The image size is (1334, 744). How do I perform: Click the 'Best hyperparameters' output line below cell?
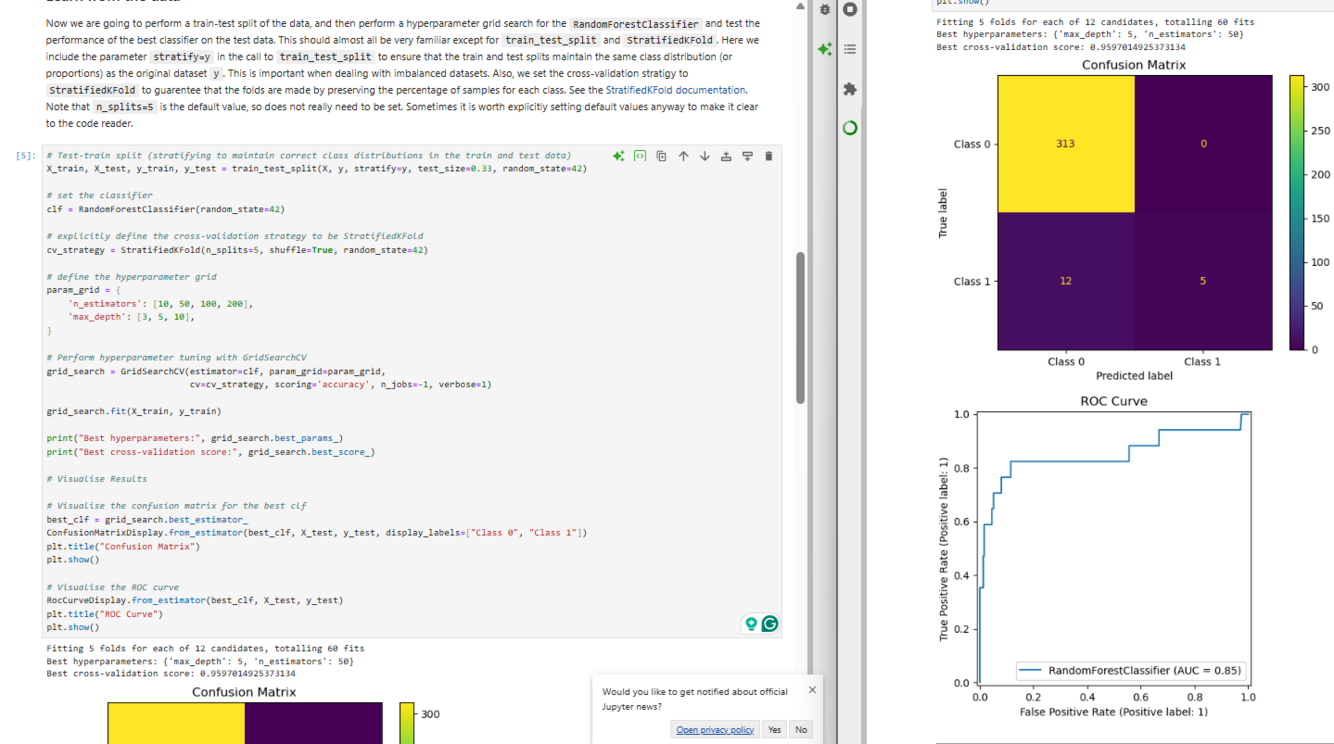pyautogui.click(x=200, y=661)
